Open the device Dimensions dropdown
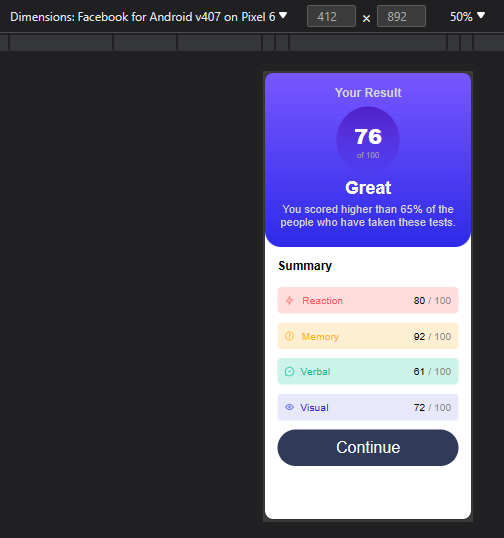504x538 pixels. [148, 16]
